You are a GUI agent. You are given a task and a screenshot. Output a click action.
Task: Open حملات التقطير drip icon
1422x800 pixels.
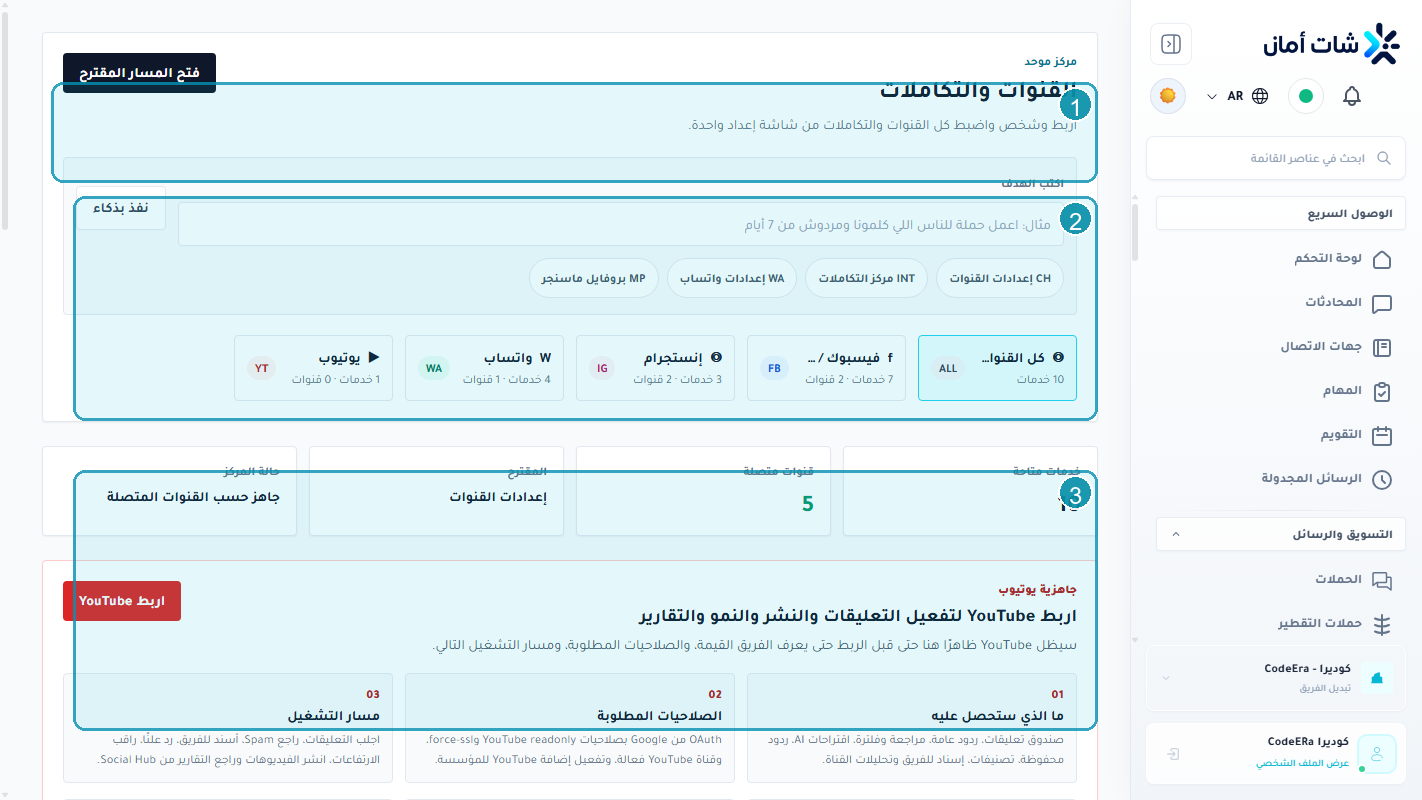1382,624
